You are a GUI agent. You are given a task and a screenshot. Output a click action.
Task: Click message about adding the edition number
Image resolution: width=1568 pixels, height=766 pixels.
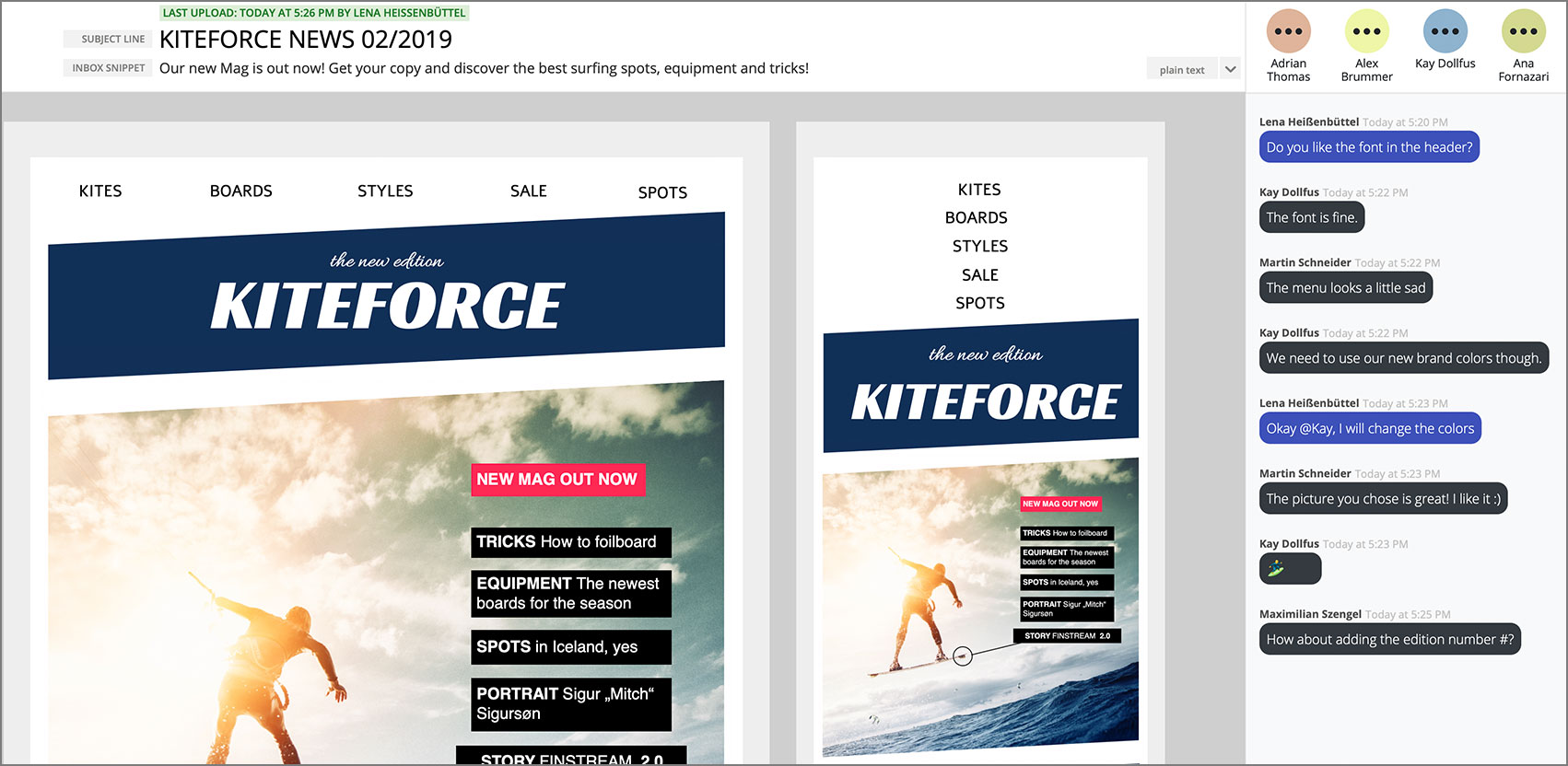(x=1390, y=639)
